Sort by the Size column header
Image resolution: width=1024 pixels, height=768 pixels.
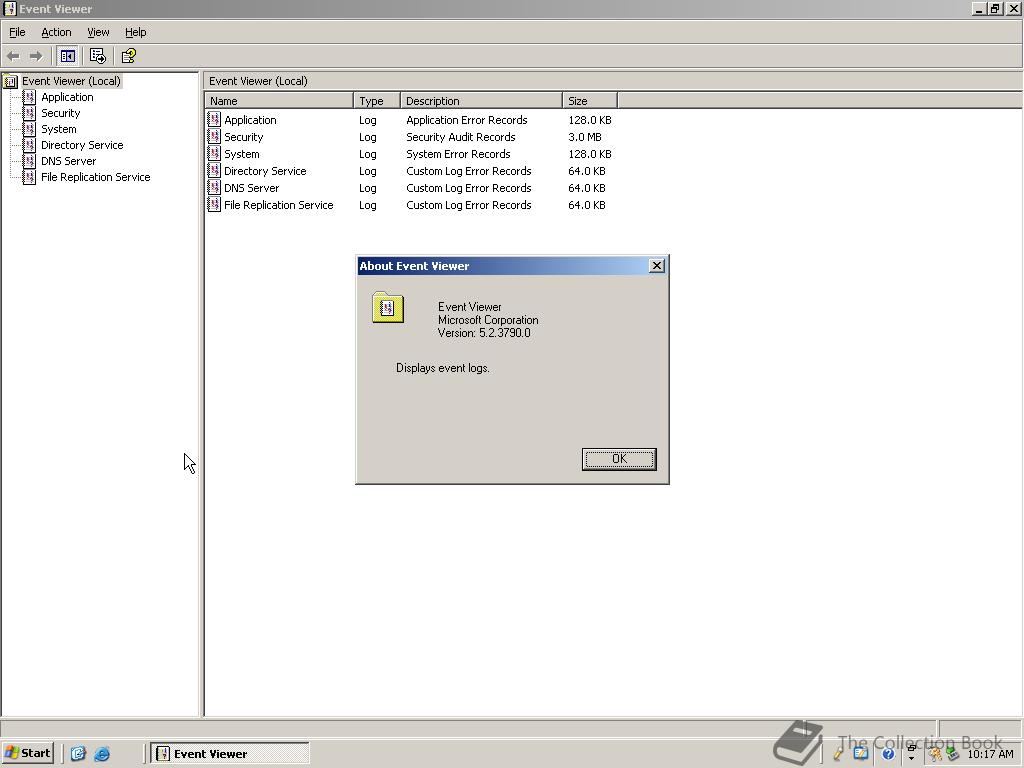pyautogui.click(x=590, y=101)
